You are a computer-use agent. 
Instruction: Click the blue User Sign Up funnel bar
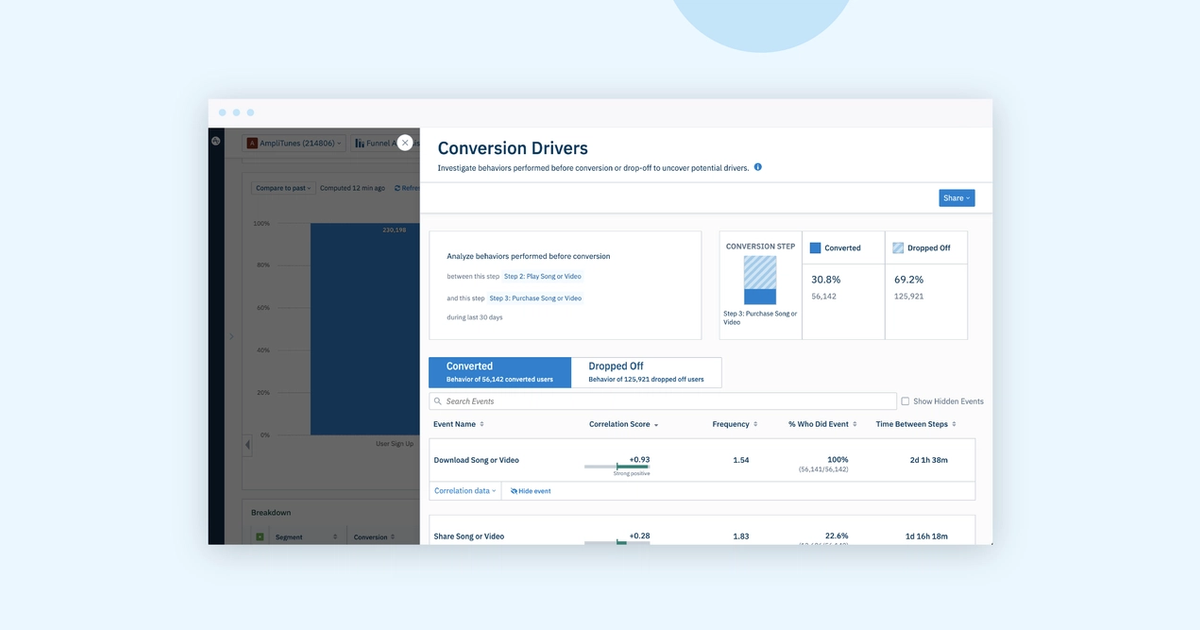point(365,329)
